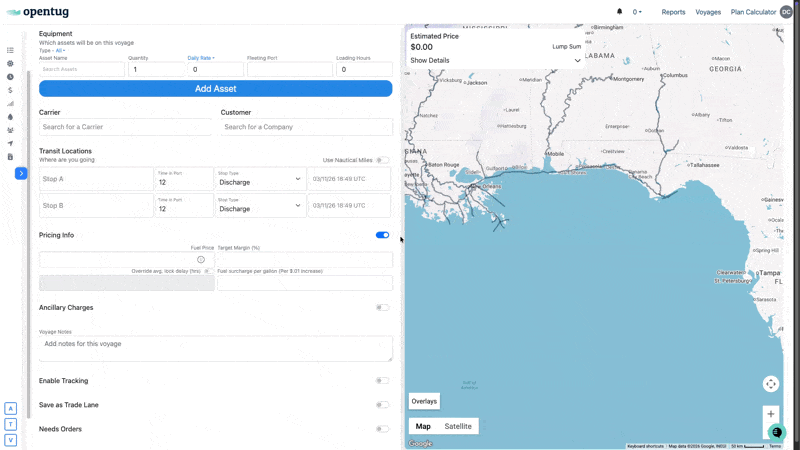Open the chat support widget
This screenshot has width=800, height=450.
(x=777, y=432)
